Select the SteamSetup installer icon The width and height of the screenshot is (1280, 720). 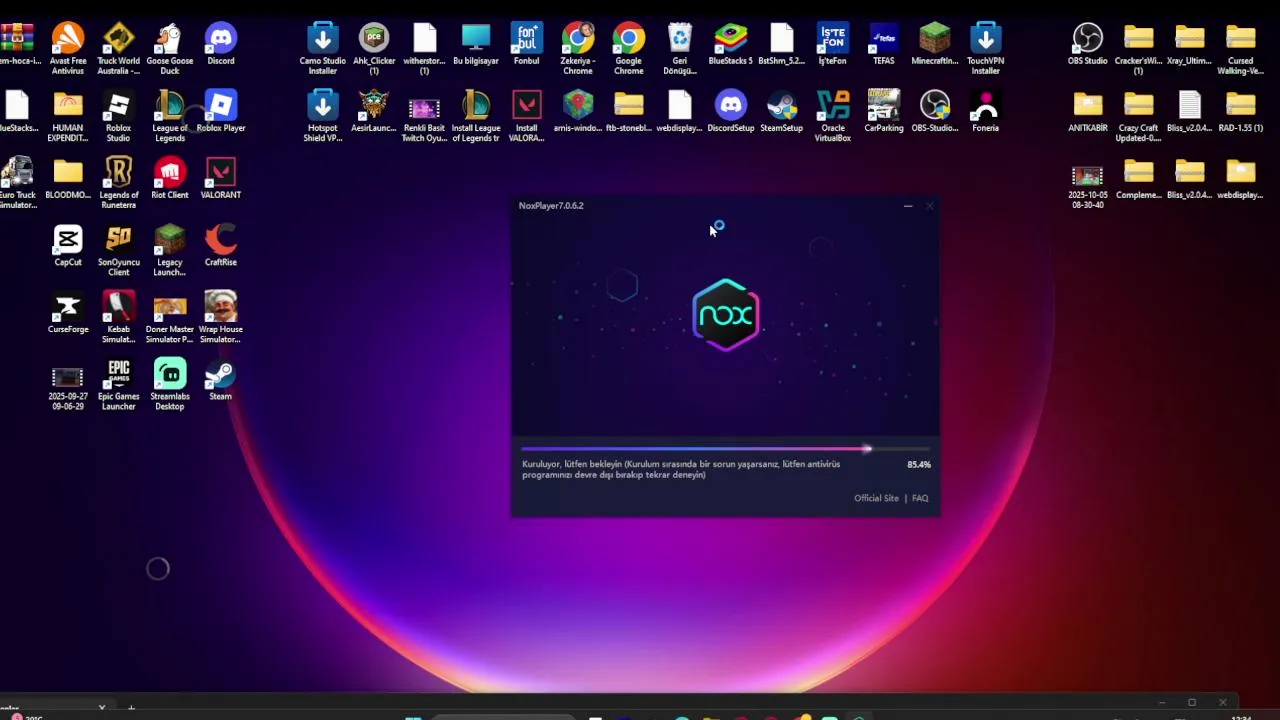coord(781,112)
